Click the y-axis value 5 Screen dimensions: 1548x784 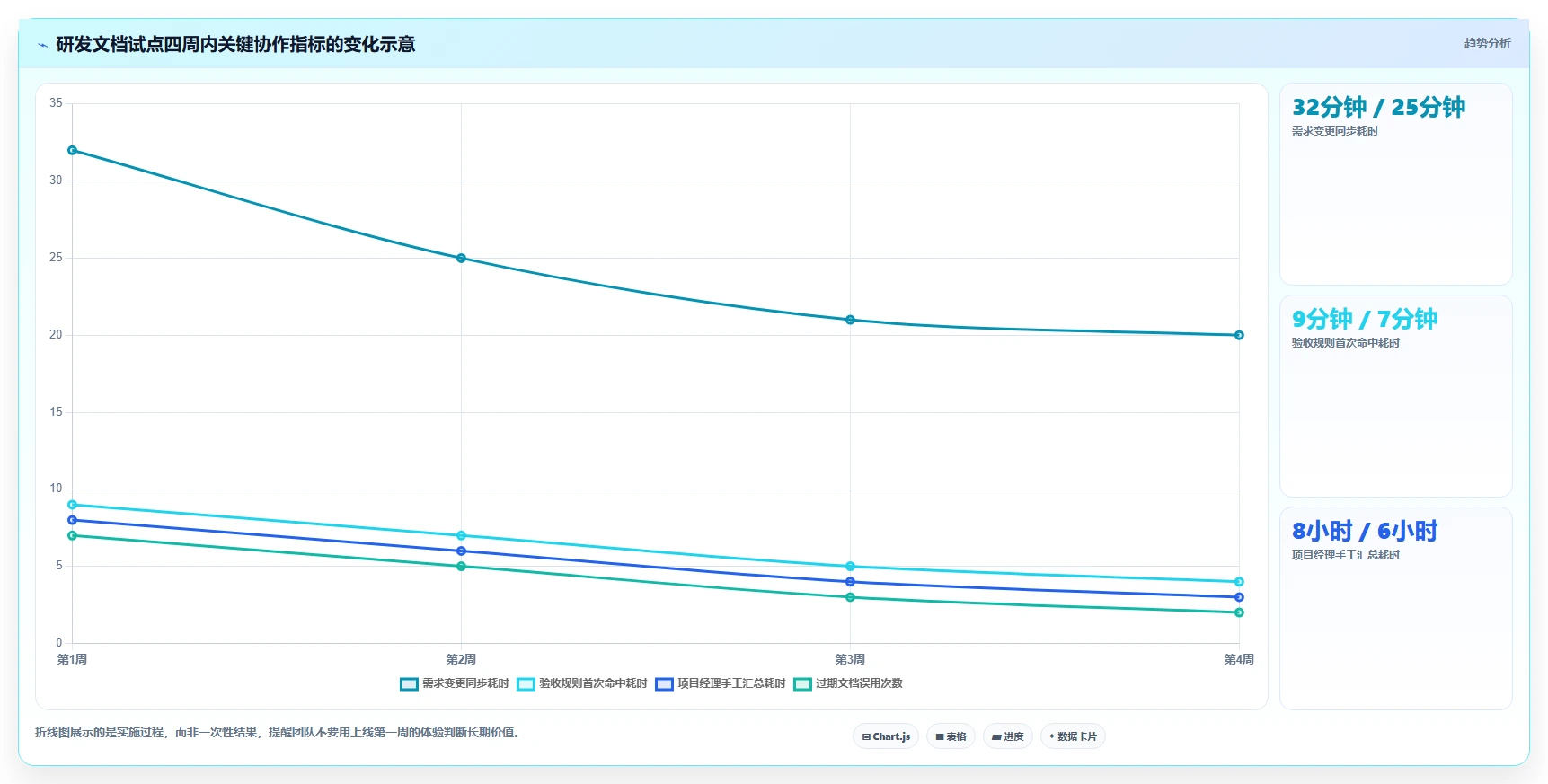(x=59, y=566)
